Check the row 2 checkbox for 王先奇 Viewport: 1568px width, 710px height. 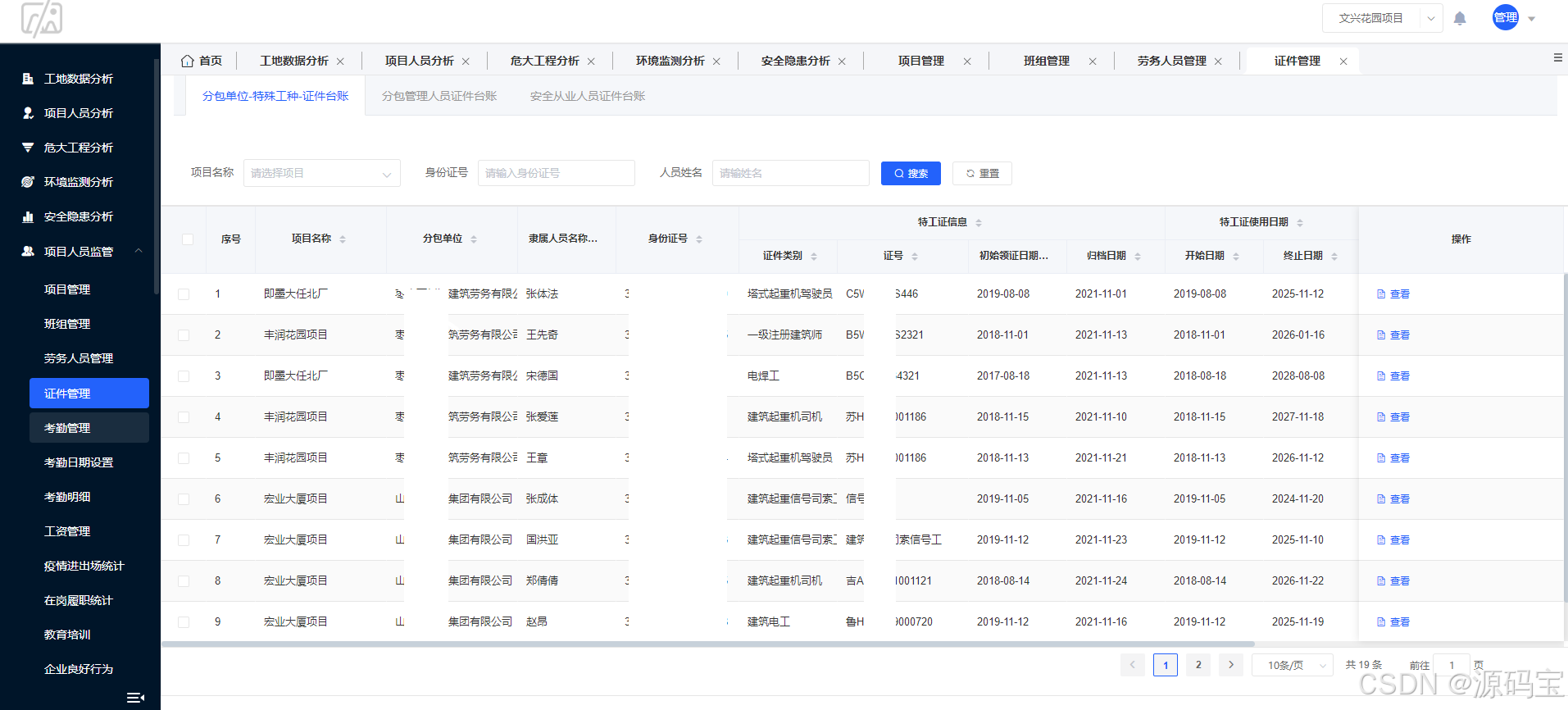tap(184, 335)
